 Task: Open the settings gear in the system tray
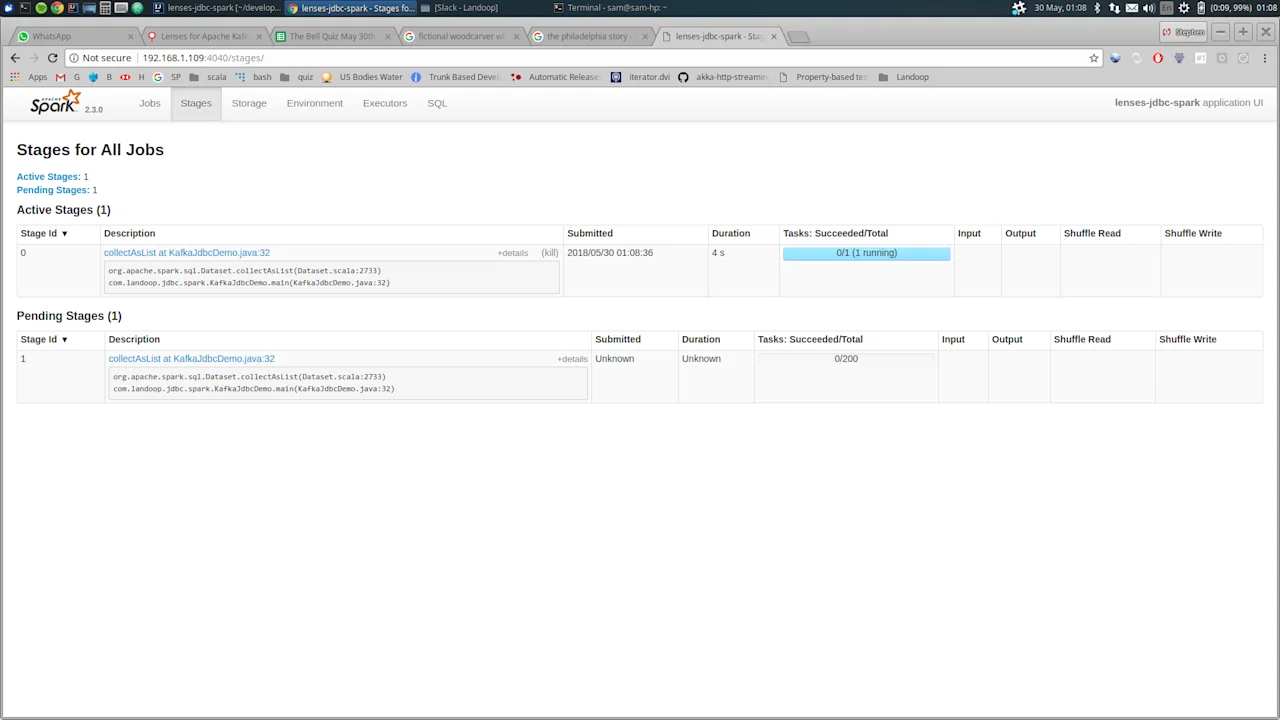point(1184,8)
